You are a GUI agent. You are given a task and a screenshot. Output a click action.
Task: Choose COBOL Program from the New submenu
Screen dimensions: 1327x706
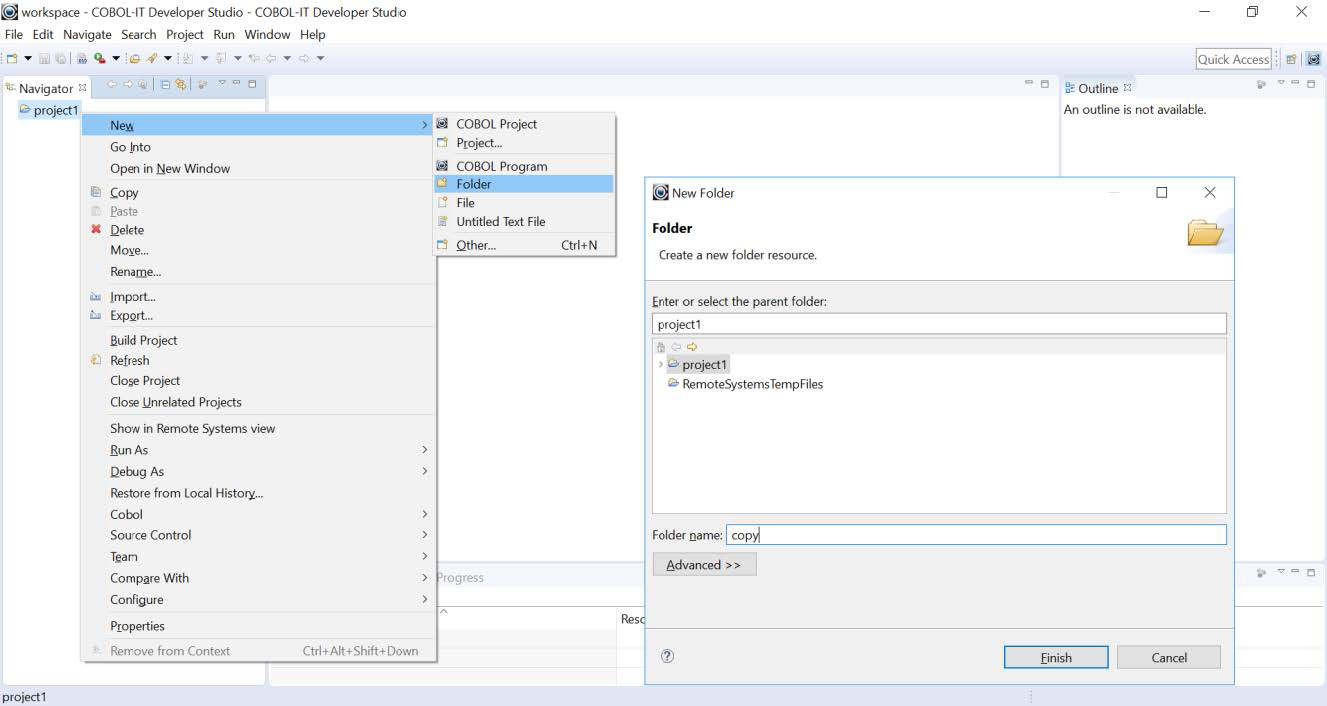[501, 166]
